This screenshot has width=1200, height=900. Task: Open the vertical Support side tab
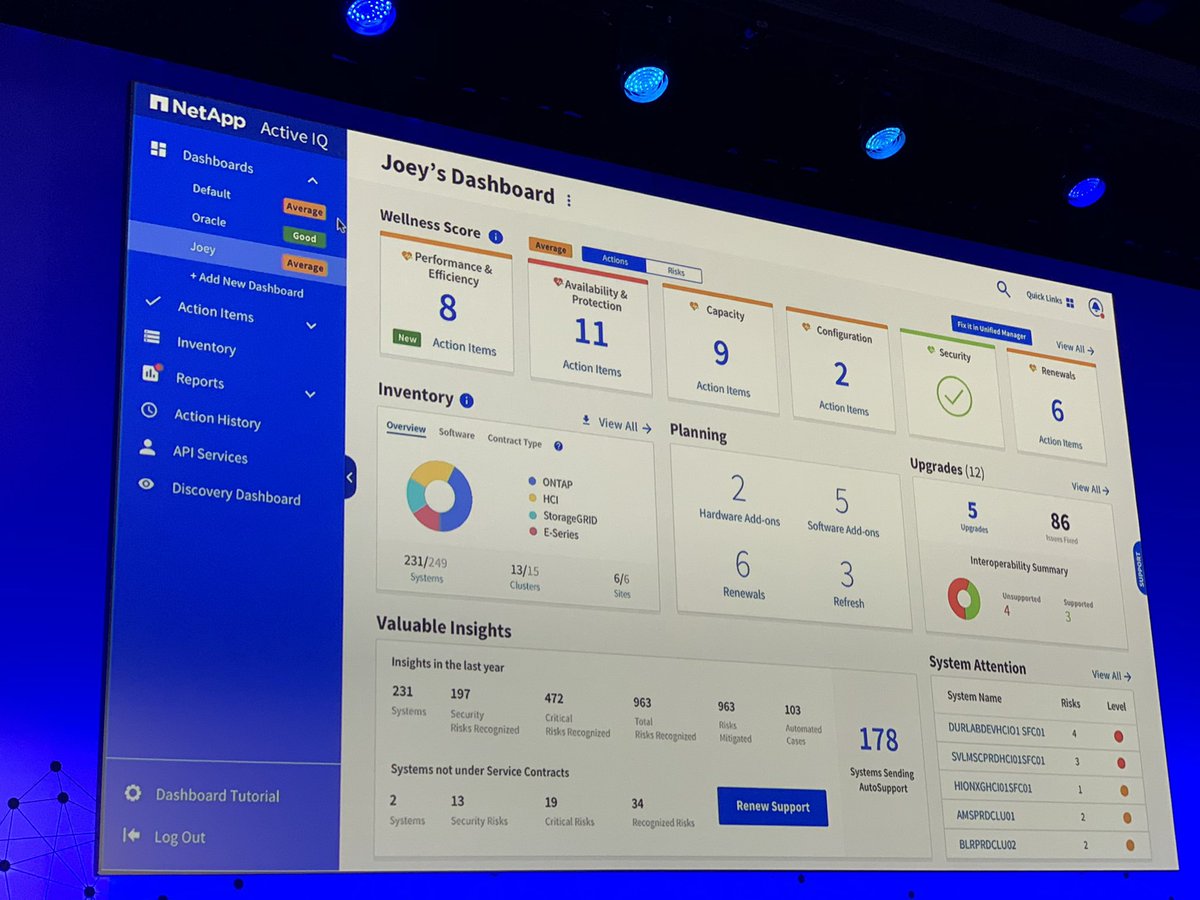coord(1138,569)
